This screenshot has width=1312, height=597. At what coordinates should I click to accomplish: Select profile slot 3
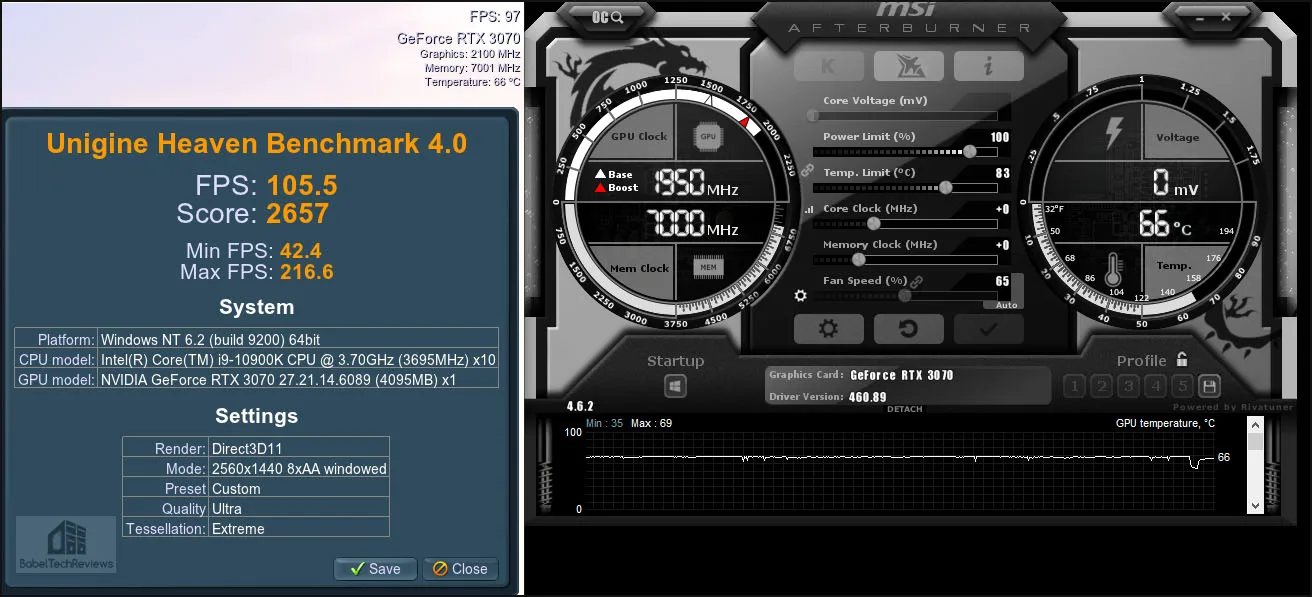tap(1128, 386)
